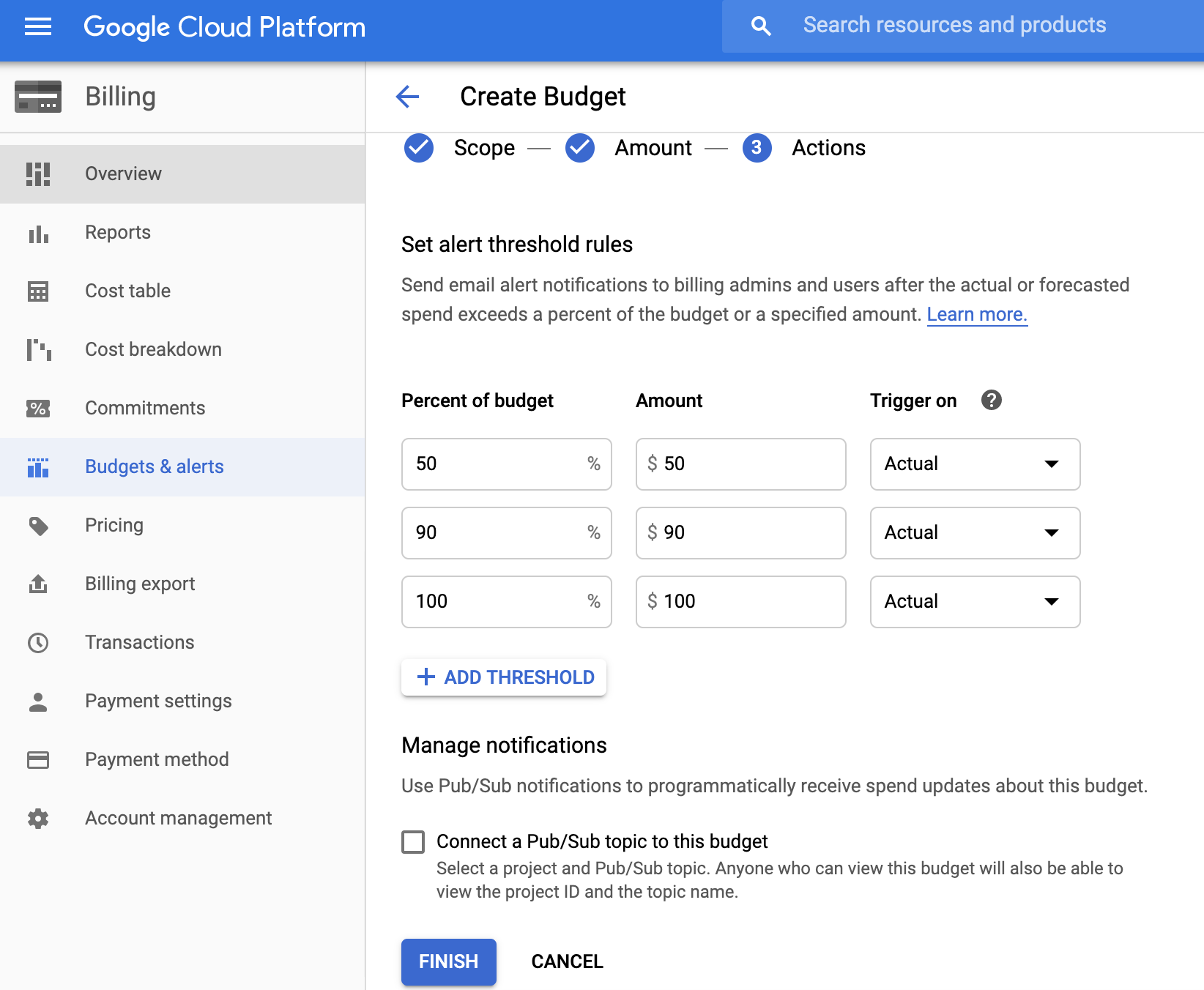Image resolution: width=1204 pixels, height=990 pixels.
Task: Click the Trigger on help icon
Action: tap(992, 400)
